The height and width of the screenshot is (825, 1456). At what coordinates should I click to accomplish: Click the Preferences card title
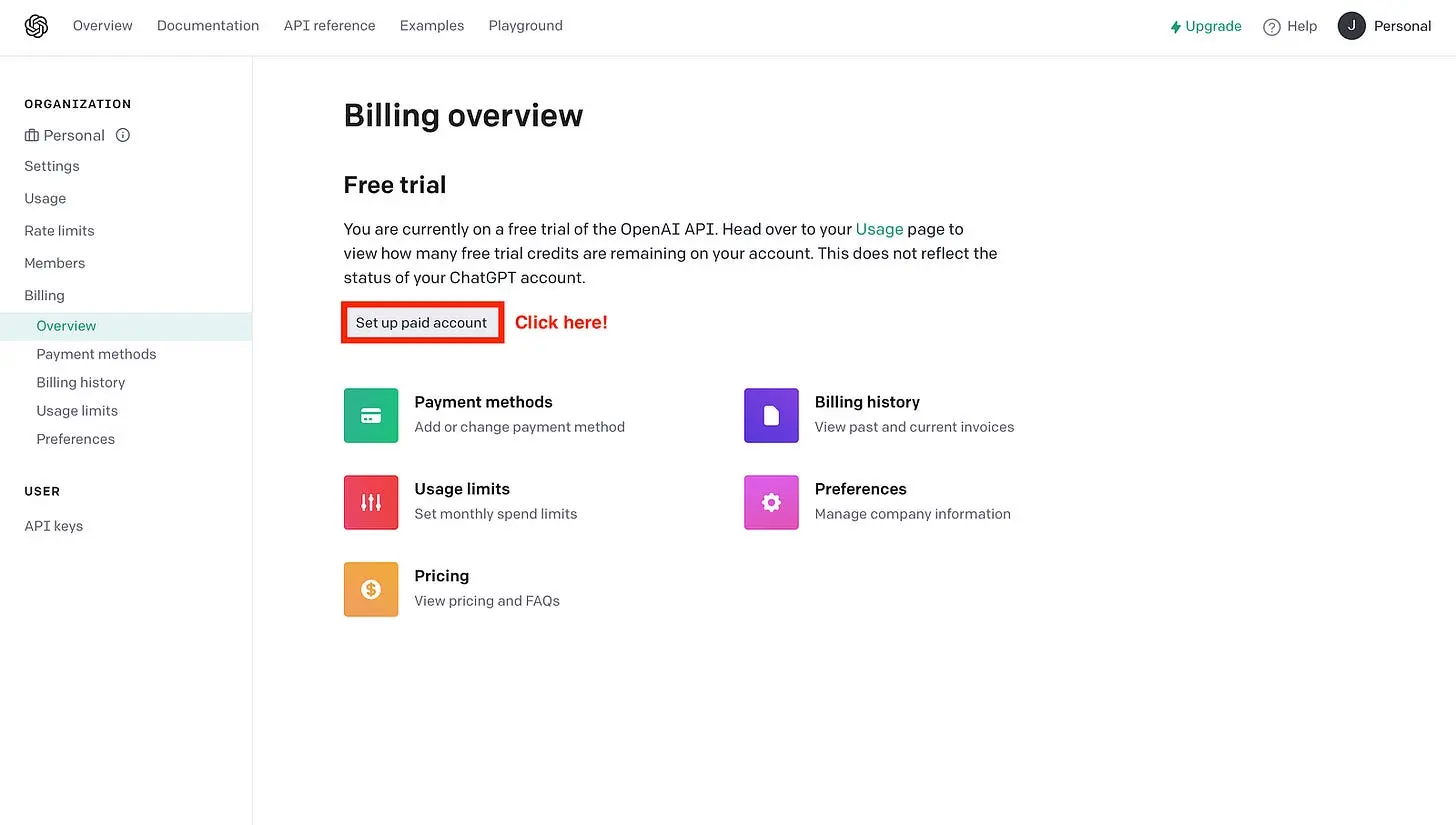(x=861, y=489)
